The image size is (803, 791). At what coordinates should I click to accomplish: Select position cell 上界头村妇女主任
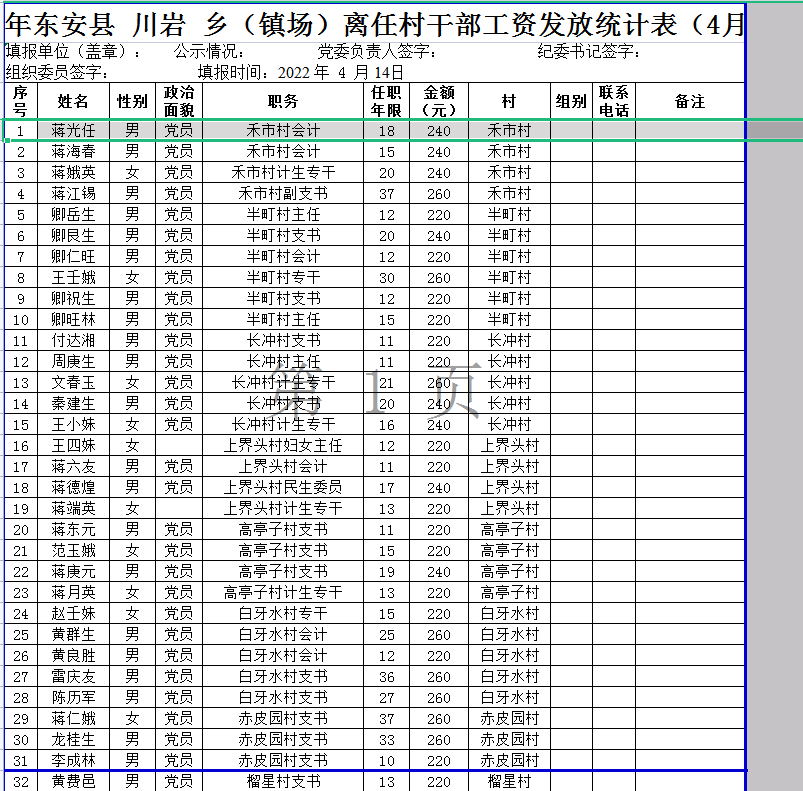click(283, 445)
